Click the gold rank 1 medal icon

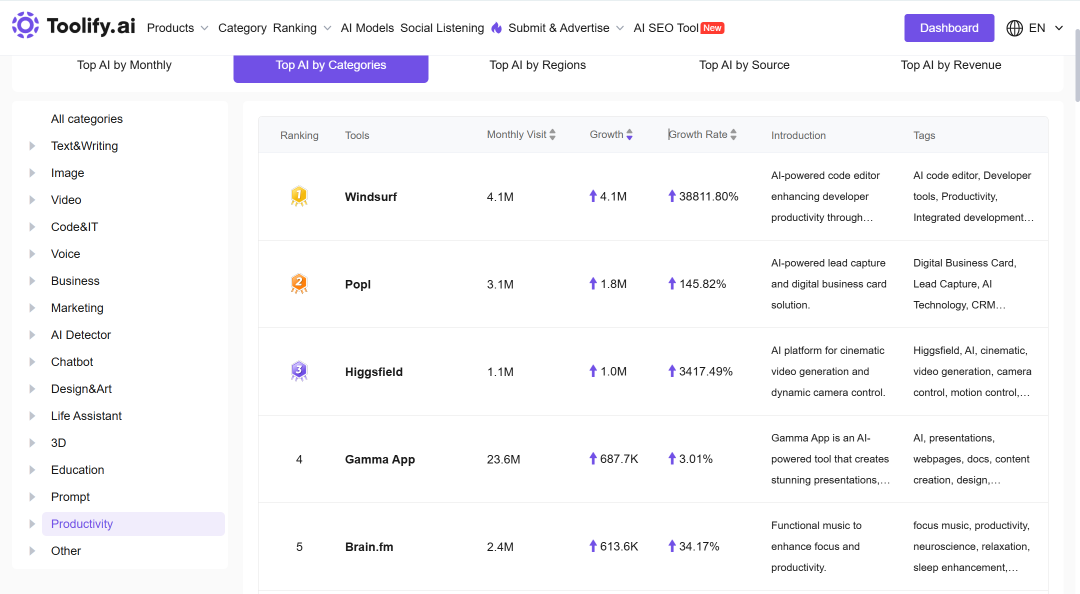tap(299, 196)
